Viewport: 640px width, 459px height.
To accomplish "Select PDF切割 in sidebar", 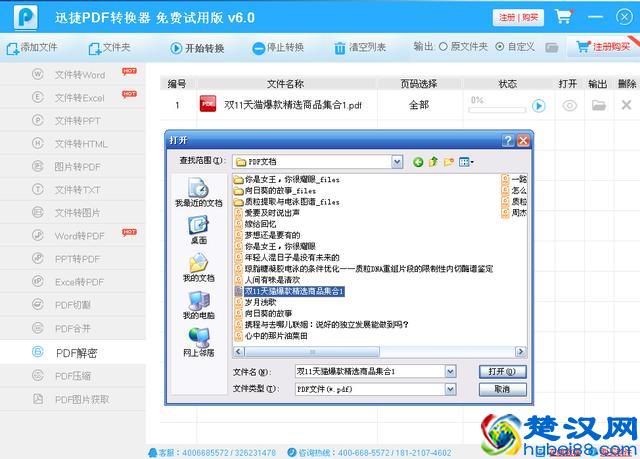I will [73, 305].
